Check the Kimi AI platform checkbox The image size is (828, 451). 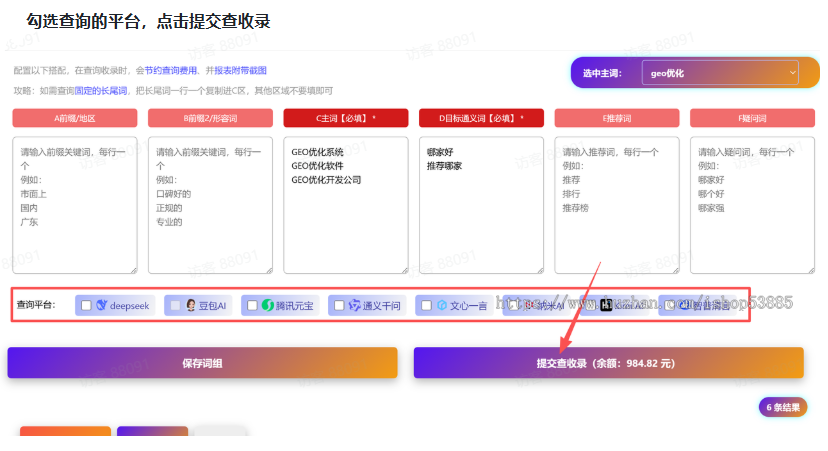591,305
